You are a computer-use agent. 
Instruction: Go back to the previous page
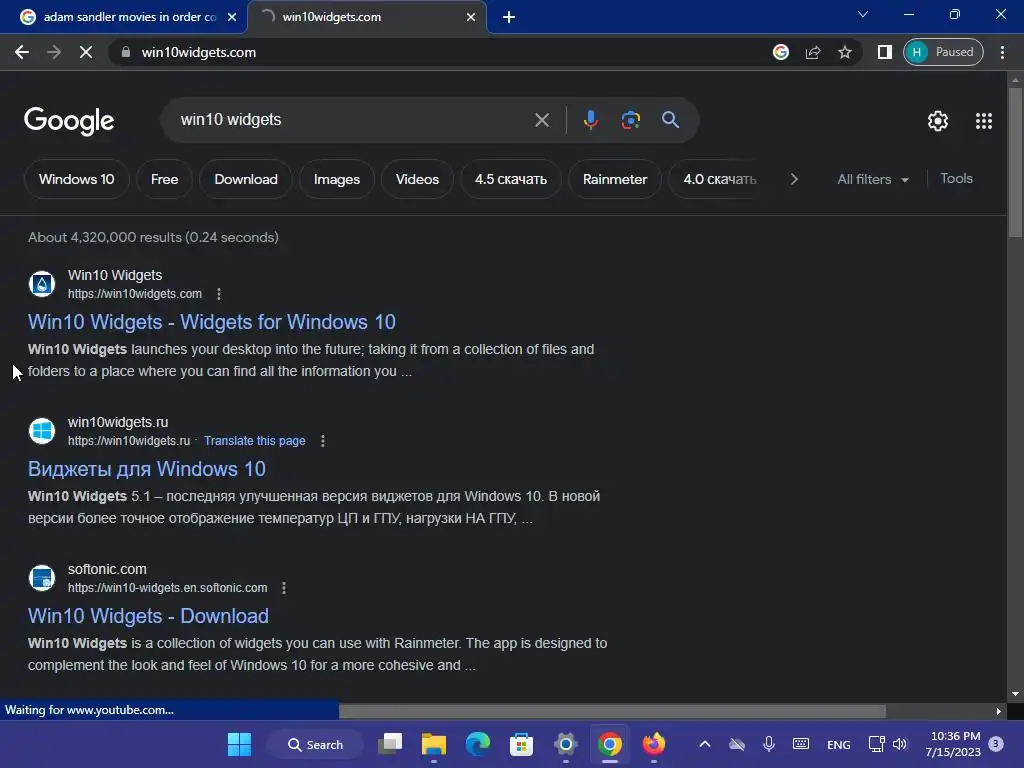pyautogui.click(x=22, y=52)
